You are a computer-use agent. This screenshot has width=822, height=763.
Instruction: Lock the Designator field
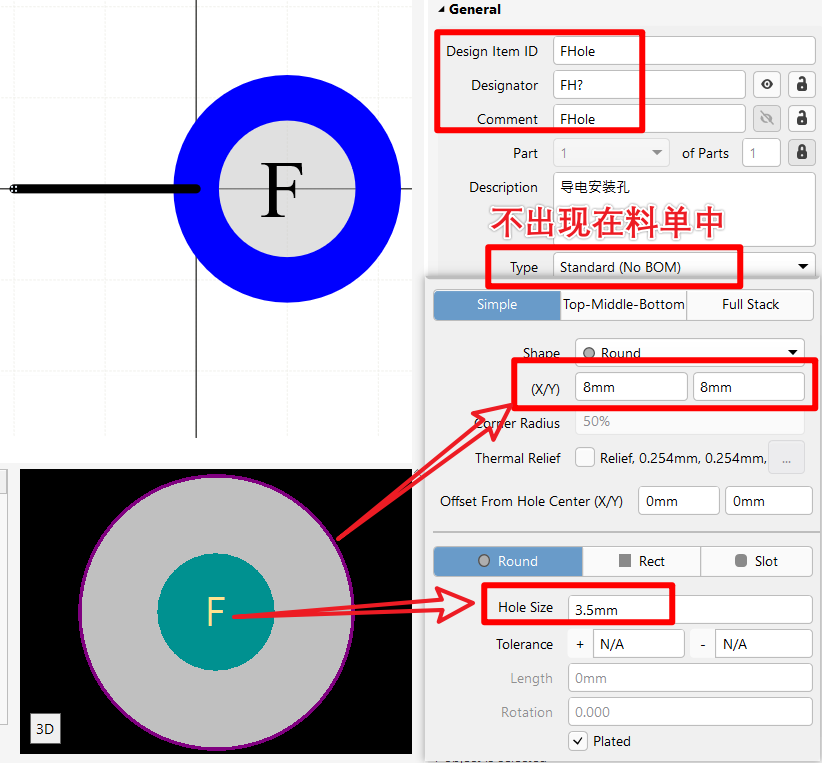pos(802,84)
